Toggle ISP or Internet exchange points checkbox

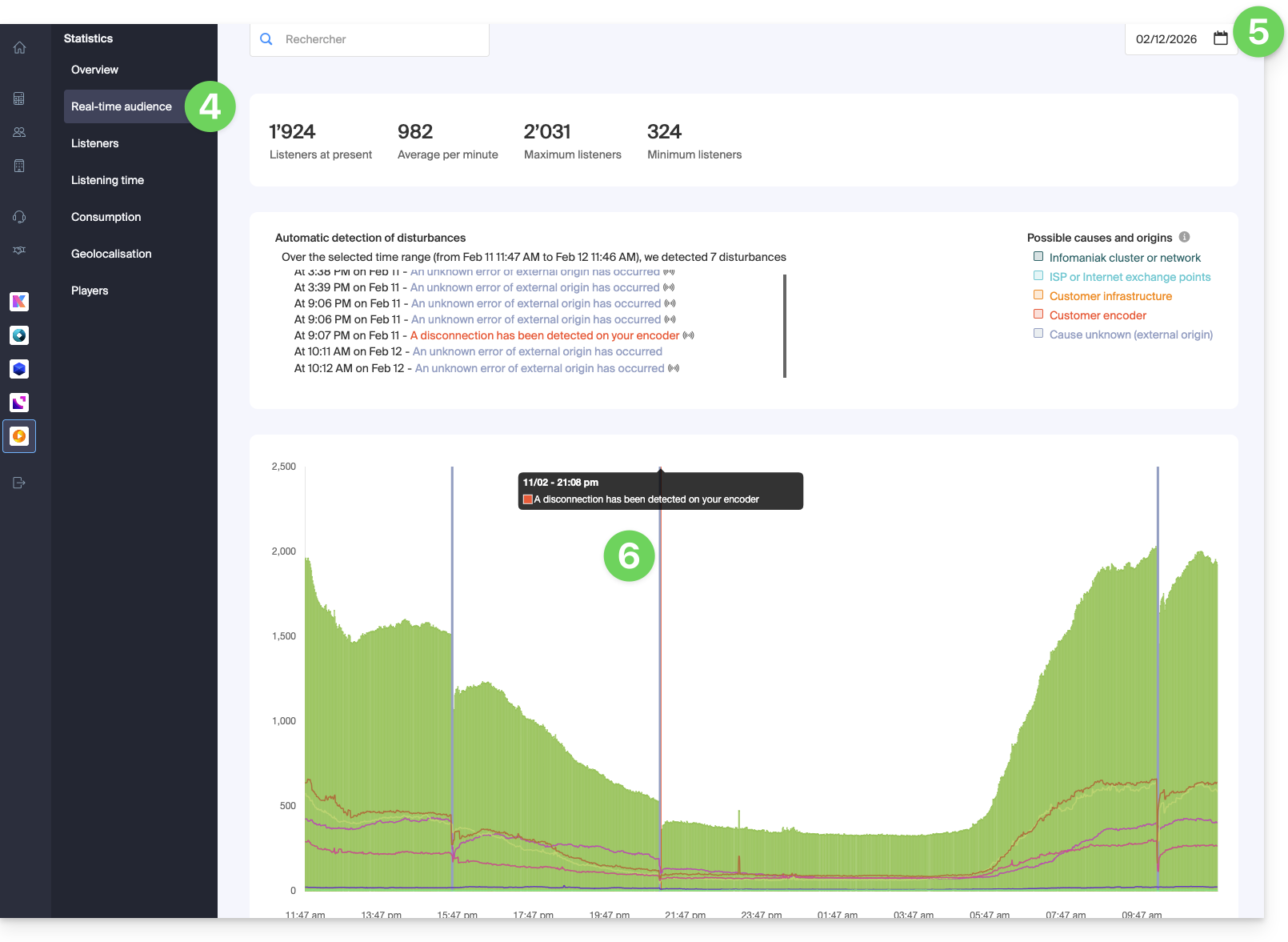point(1038,276)
